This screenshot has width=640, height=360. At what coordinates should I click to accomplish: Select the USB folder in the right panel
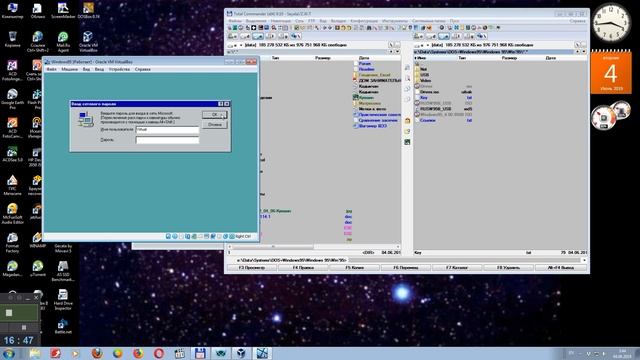[x=424, y=75]
